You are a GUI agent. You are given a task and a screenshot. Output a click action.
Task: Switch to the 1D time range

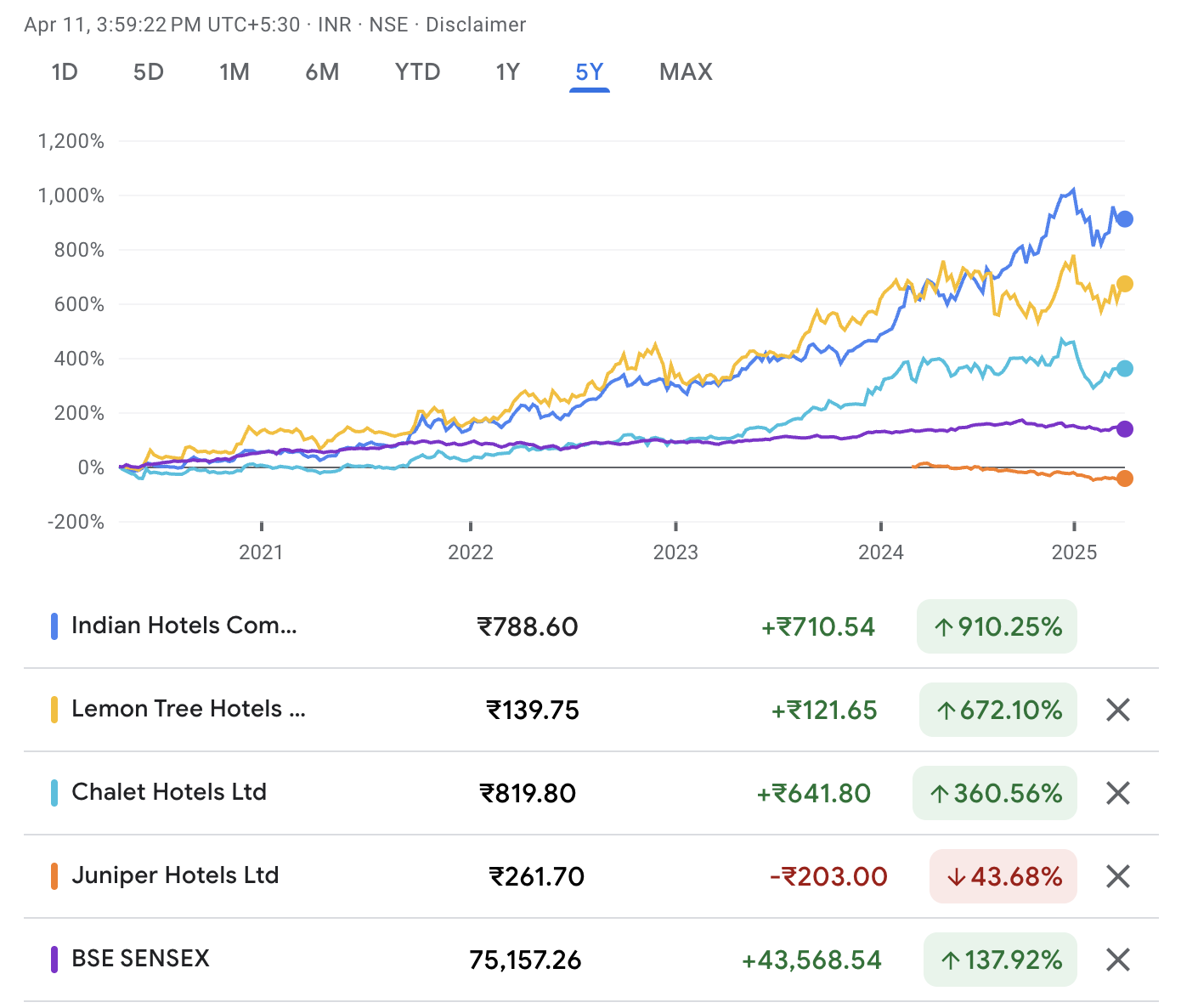(65, 72)
